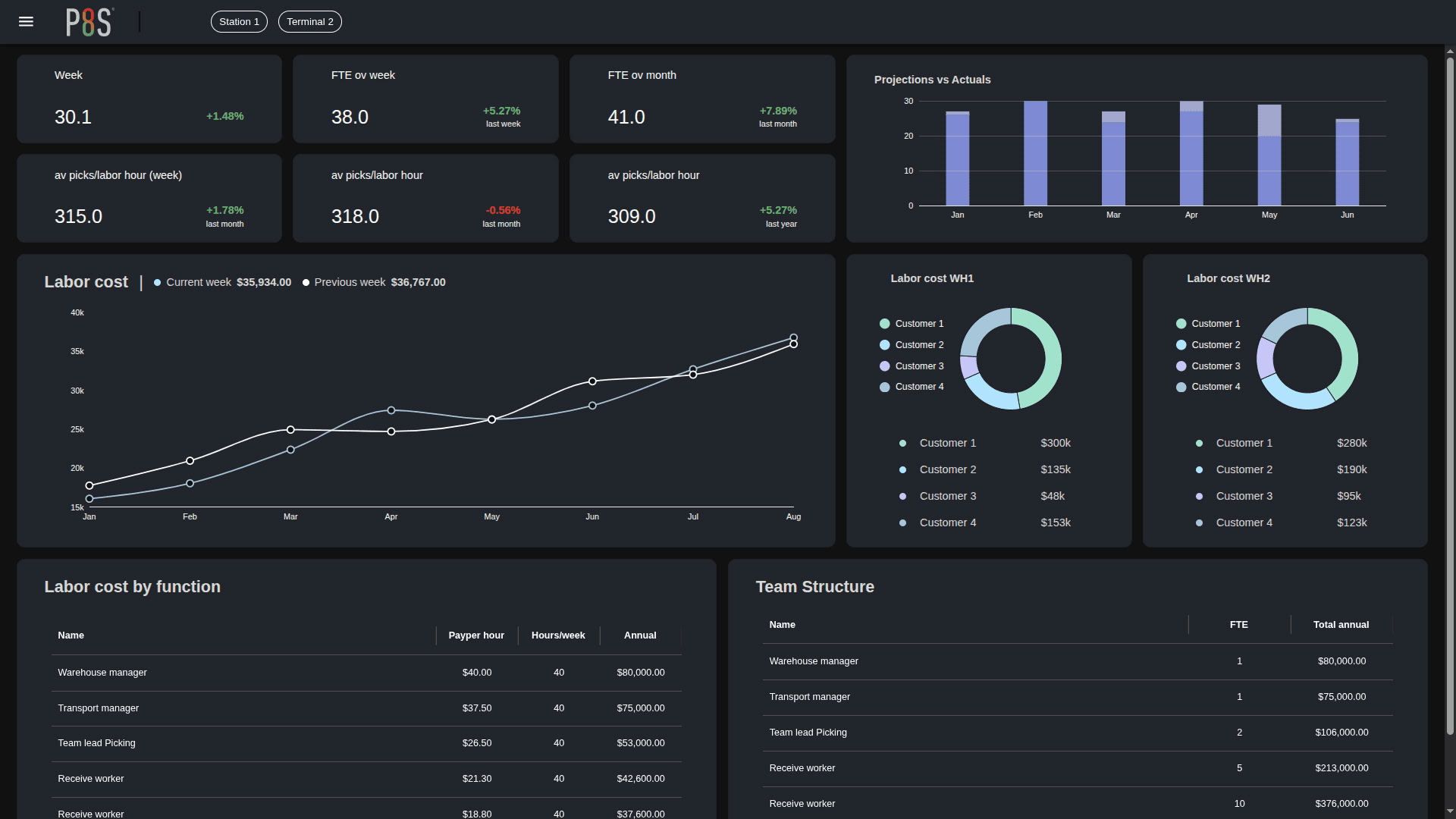This screenshot has height=819, width=1456.
Task: Open the hamburger menu icon
Action: pyautogui.click(x=26, y=21)
